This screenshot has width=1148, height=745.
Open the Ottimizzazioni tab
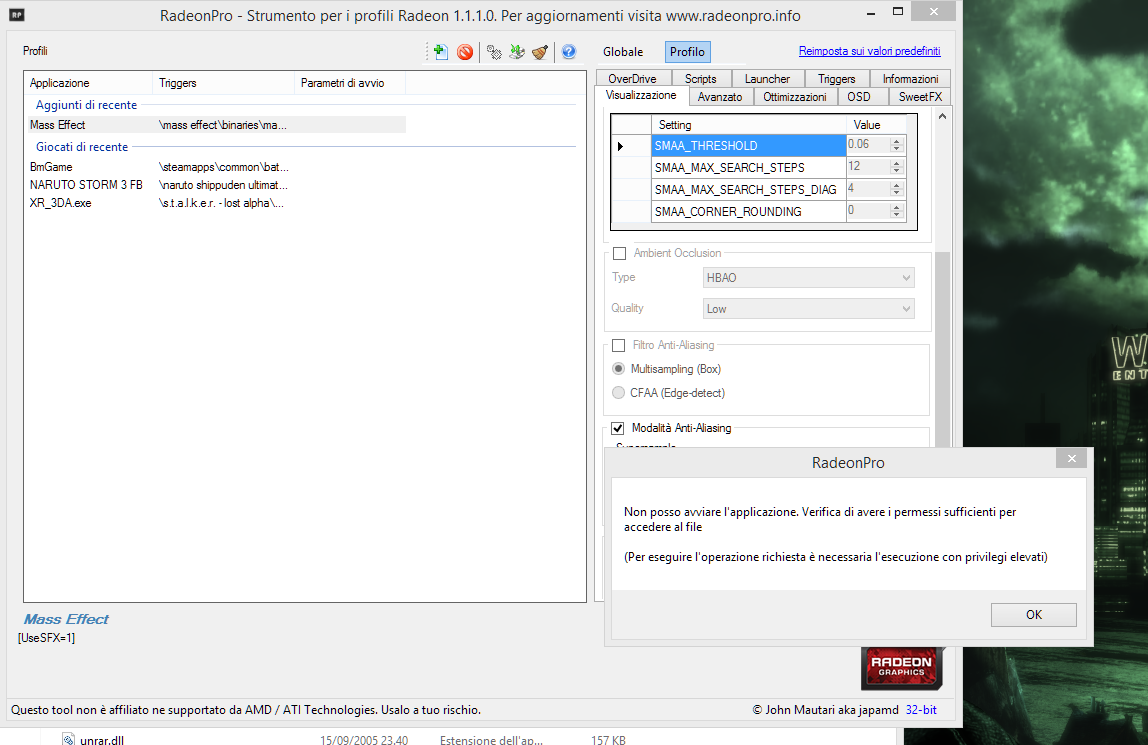794,97
